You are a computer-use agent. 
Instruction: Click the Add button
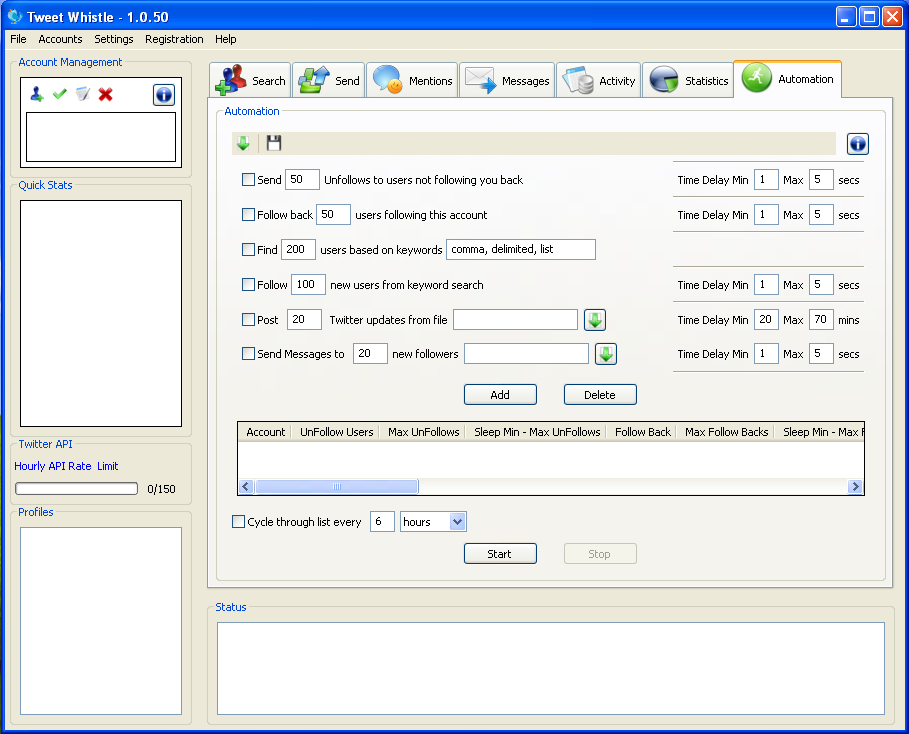tap(500, 395)
